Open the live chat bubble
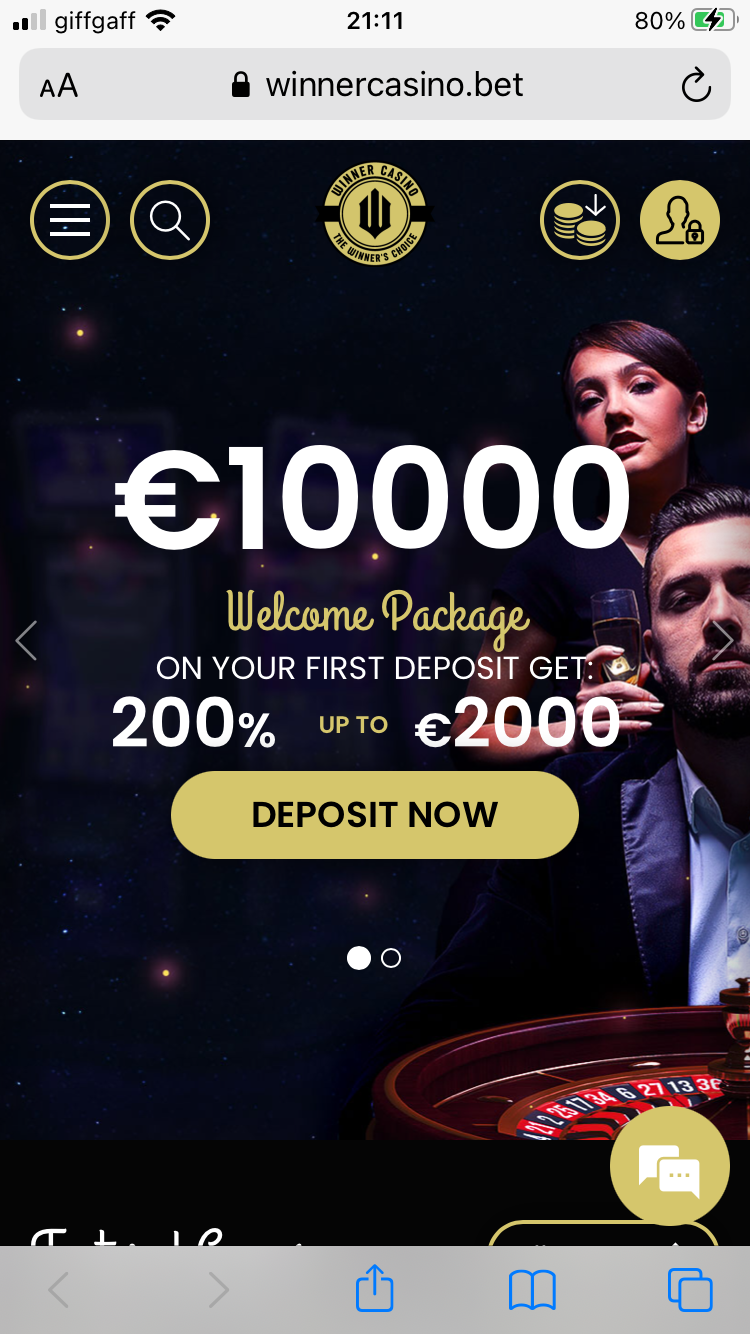 pyautogui.click(x=670, y=1166)
